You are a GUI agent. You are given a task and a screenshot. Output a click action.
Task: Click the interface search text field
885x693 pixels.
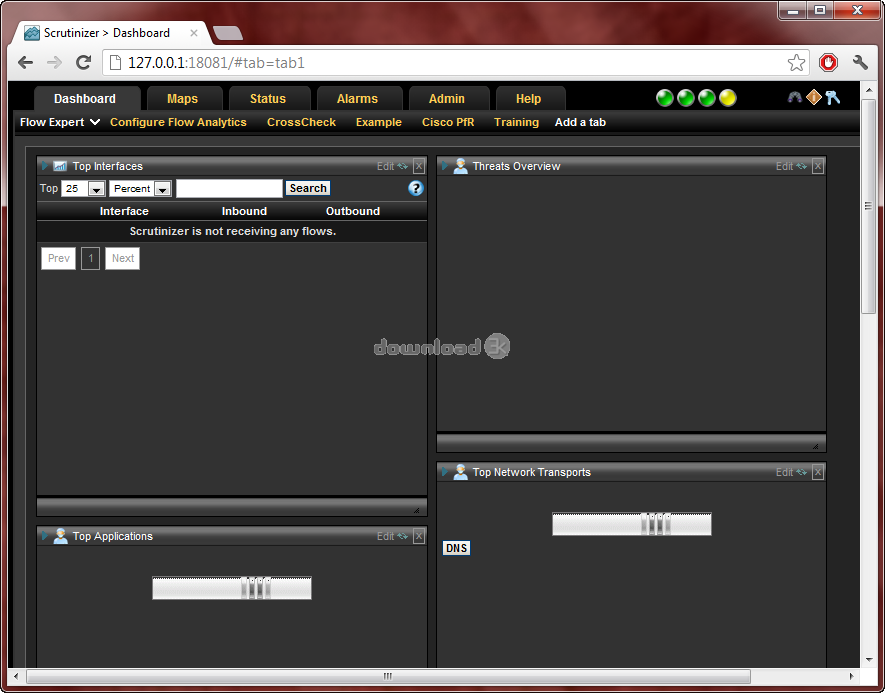click(x=229, y=188)
